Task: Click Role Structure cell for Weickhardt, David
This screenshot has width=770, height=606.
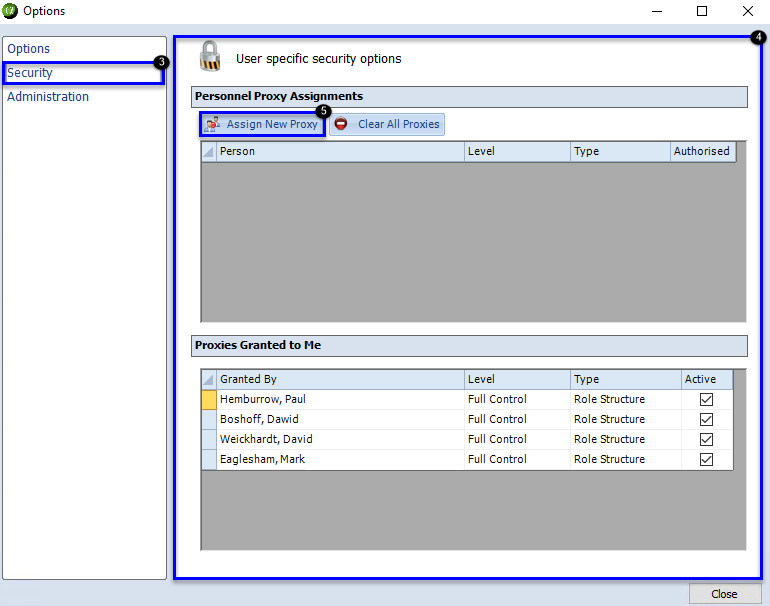Action: [x=626, y=440]
